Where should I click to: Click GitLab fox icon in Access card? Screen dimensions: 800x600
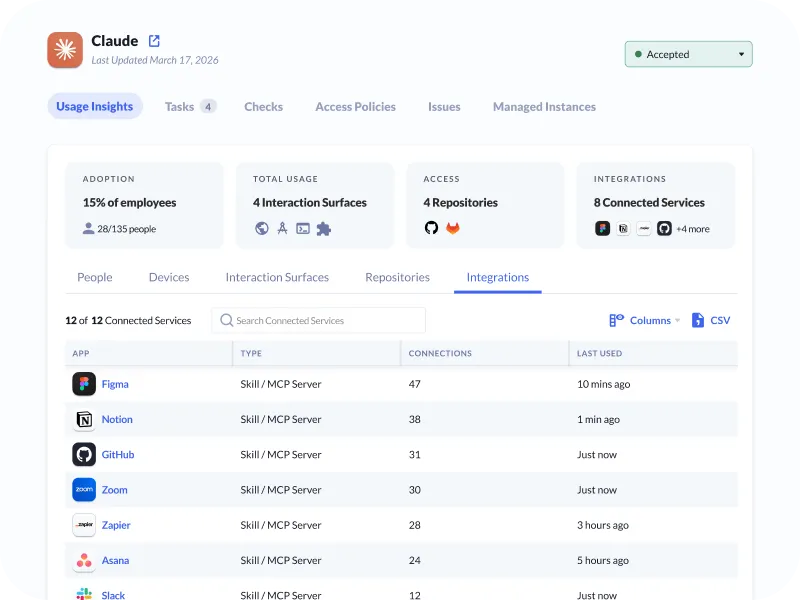(453, 228)
